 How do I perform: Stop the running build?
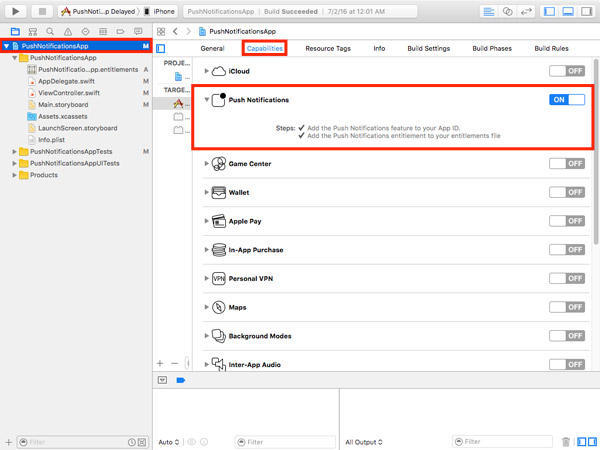click(x=42, y=11)
